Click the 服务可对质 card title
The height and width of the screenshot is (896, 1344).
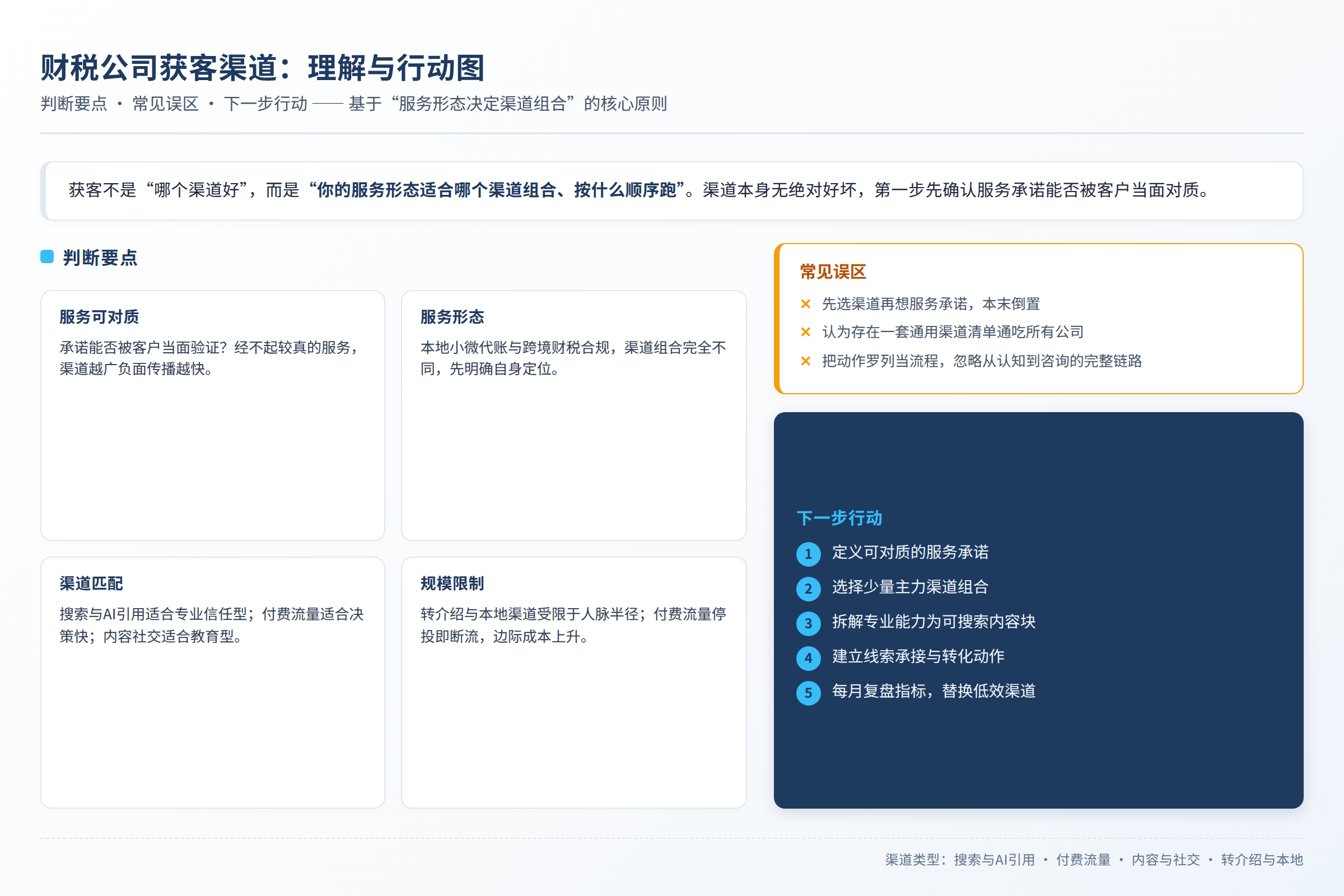pos(100,316)
